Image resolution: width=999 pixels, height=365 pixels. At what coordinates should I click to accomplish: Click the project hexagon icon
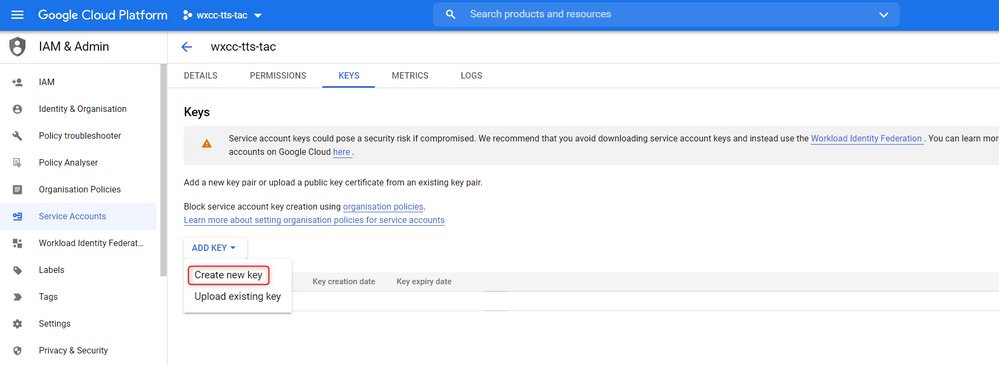click(187, 15)
